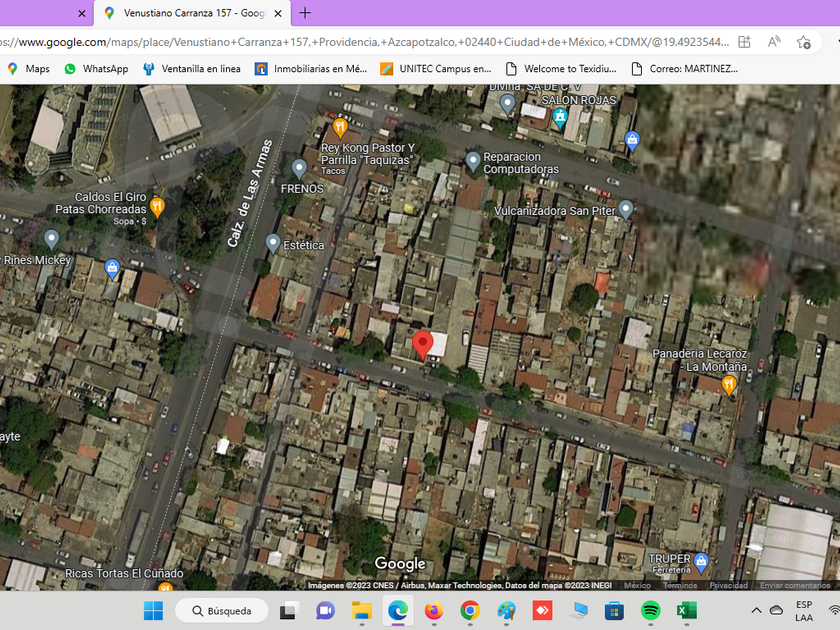Open the Ventanilla en linea bookmark
This screenshot has width=840, height=630.
click(192, 69)
